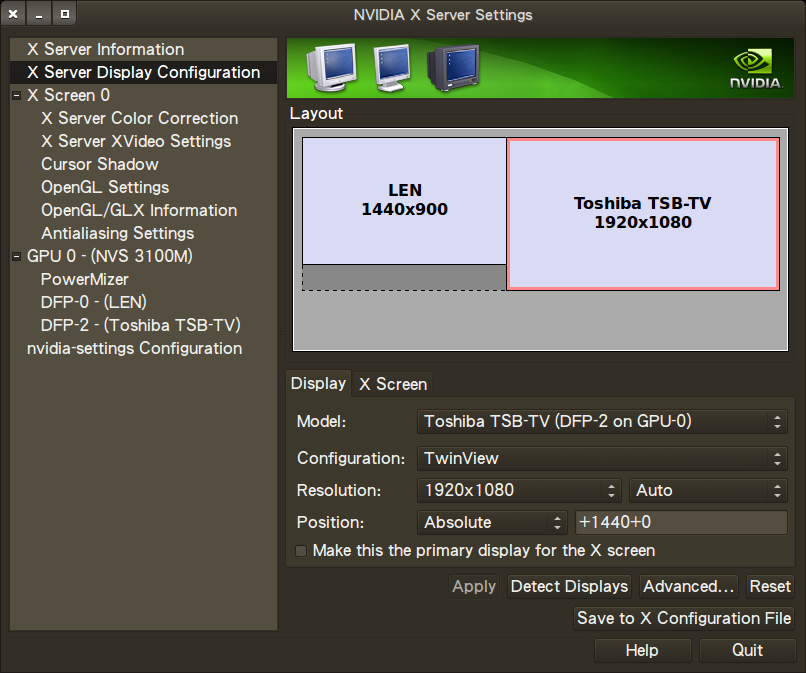
Task: Open X Server XVideo Settings
Action: pyautogui.click(x=136, y=142)
